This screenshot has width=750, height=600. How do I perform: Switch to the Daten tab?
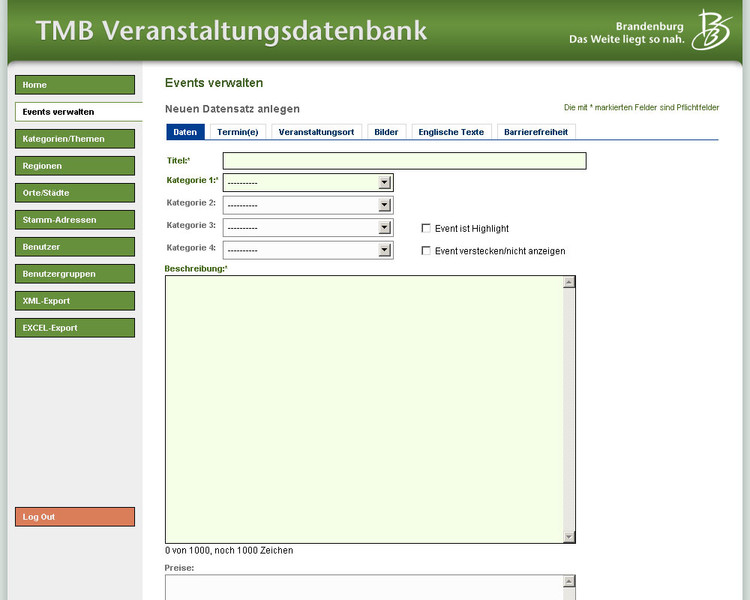pos(185,132)
